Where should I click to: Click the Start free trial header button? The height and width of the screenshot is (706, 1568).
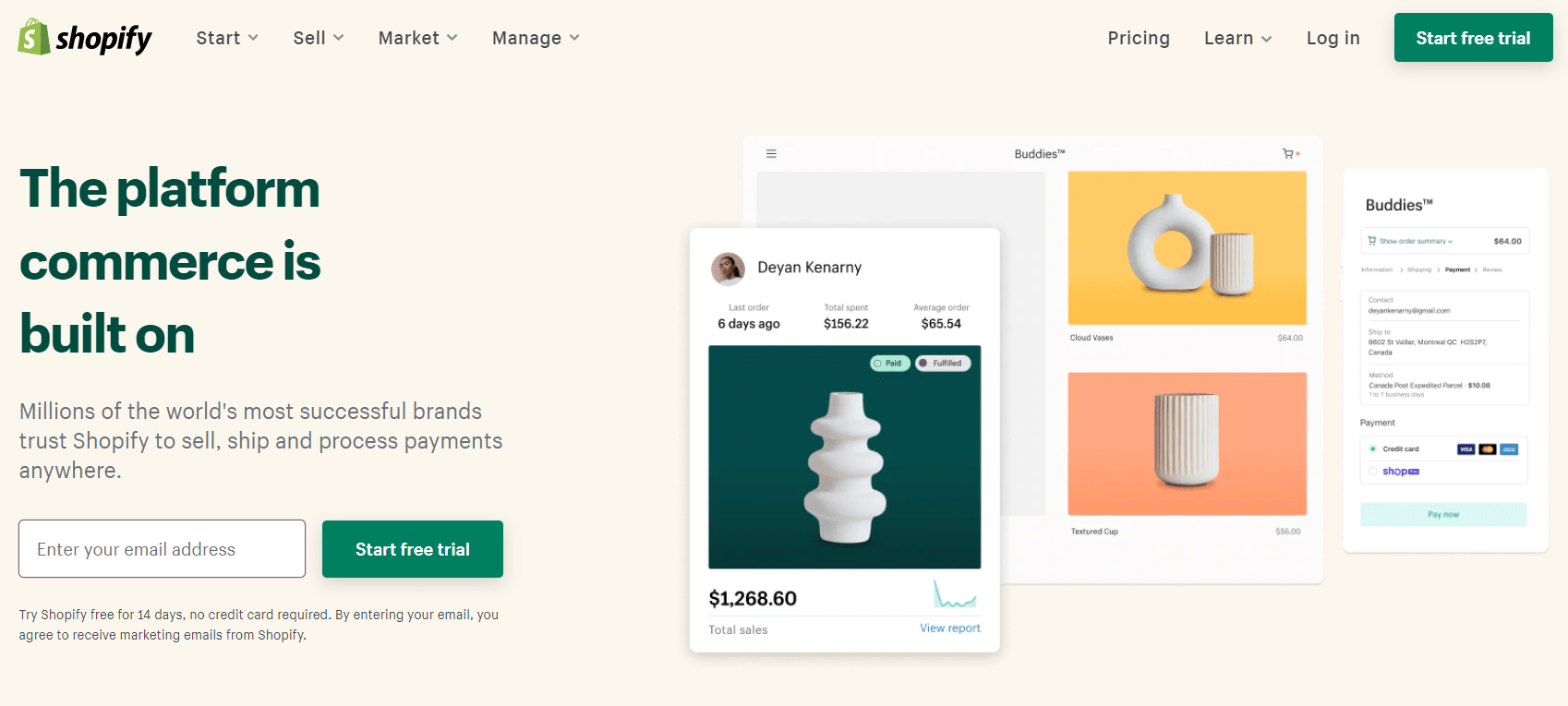1473,38
